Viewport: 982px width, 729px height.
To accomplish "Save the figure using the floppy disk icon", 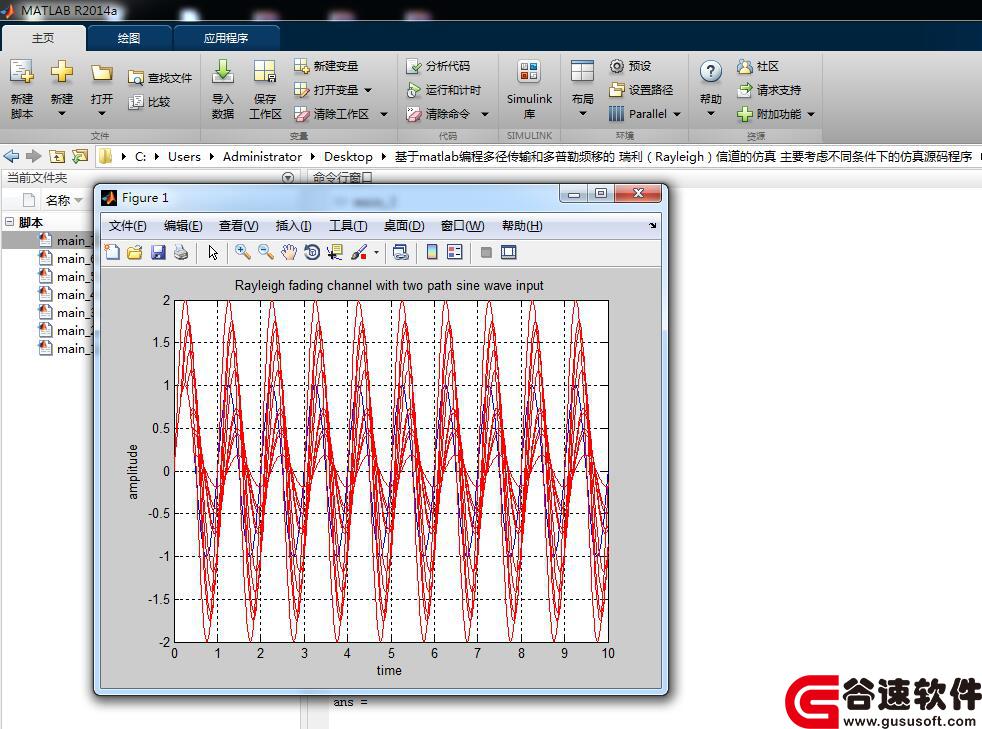I will [x=158, y=252].
